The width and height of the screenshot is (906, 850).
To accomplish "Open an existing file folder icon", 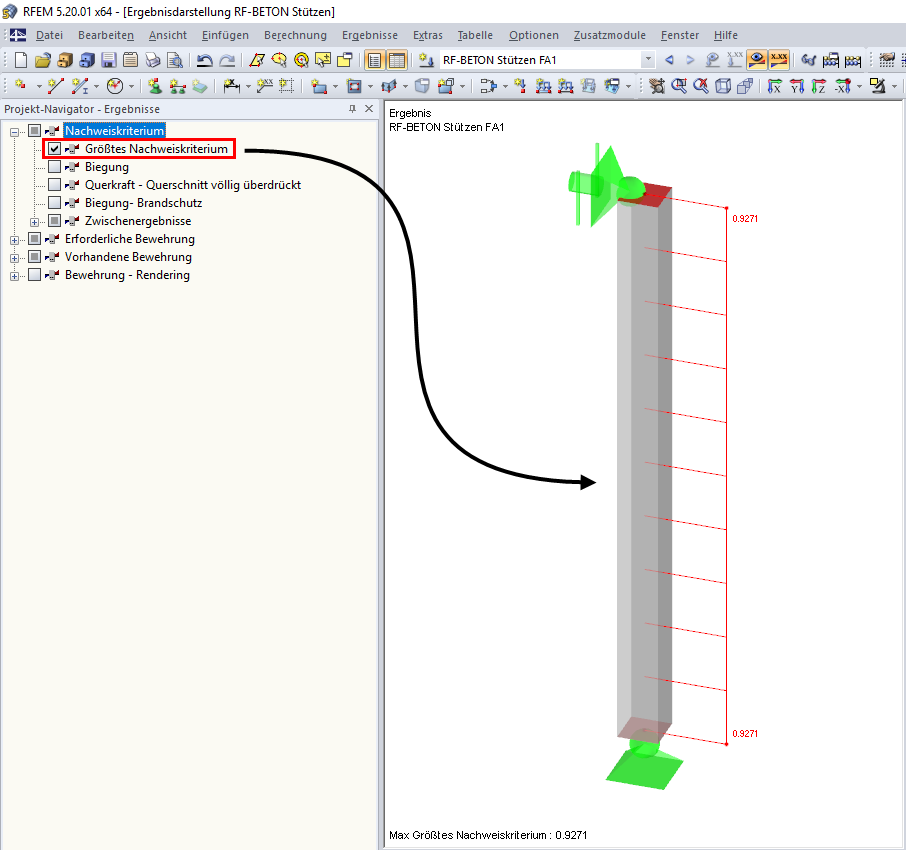I will coord(43,60).
